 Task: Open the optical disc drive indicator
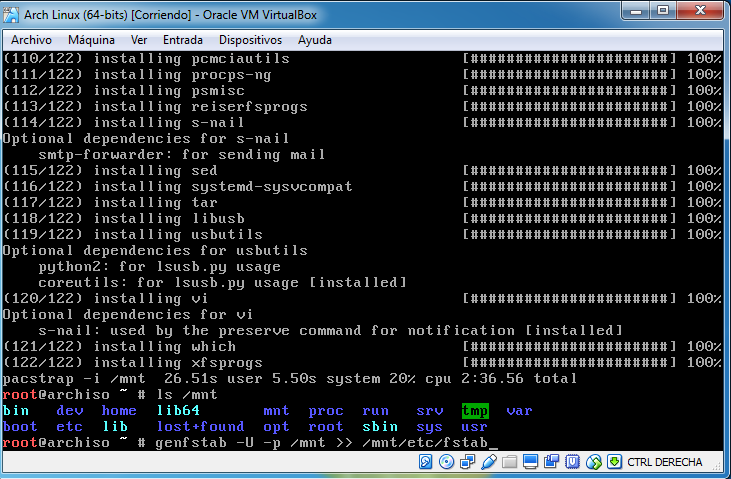447,462
